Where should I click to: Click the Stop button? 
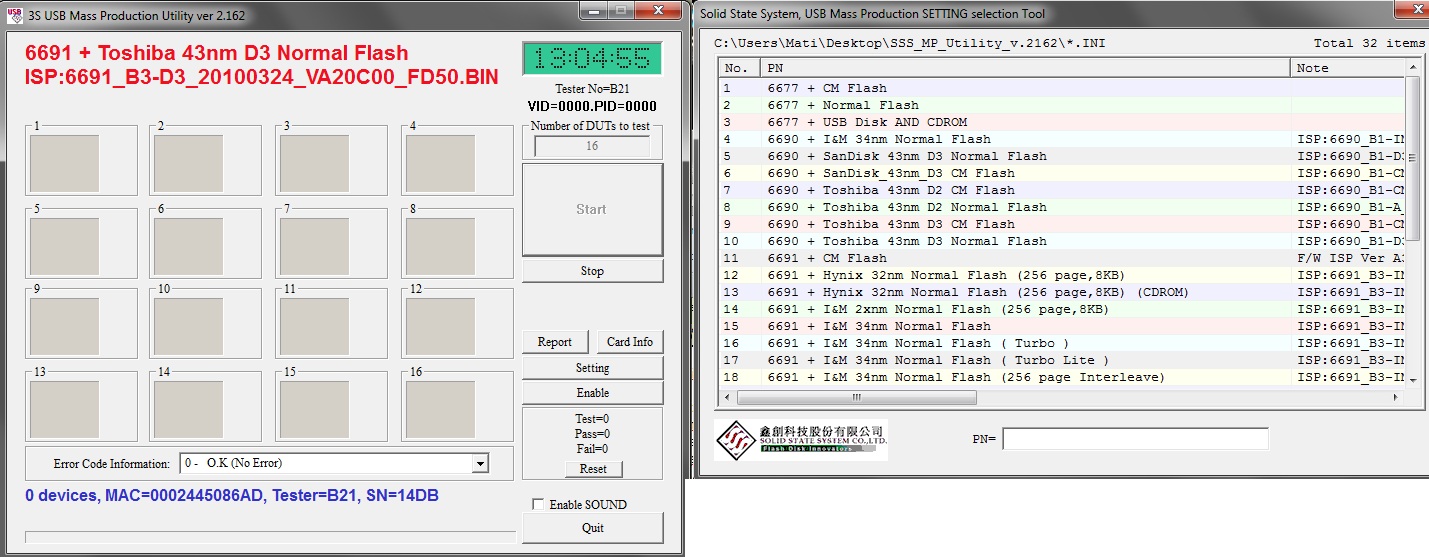coord(592,271)
